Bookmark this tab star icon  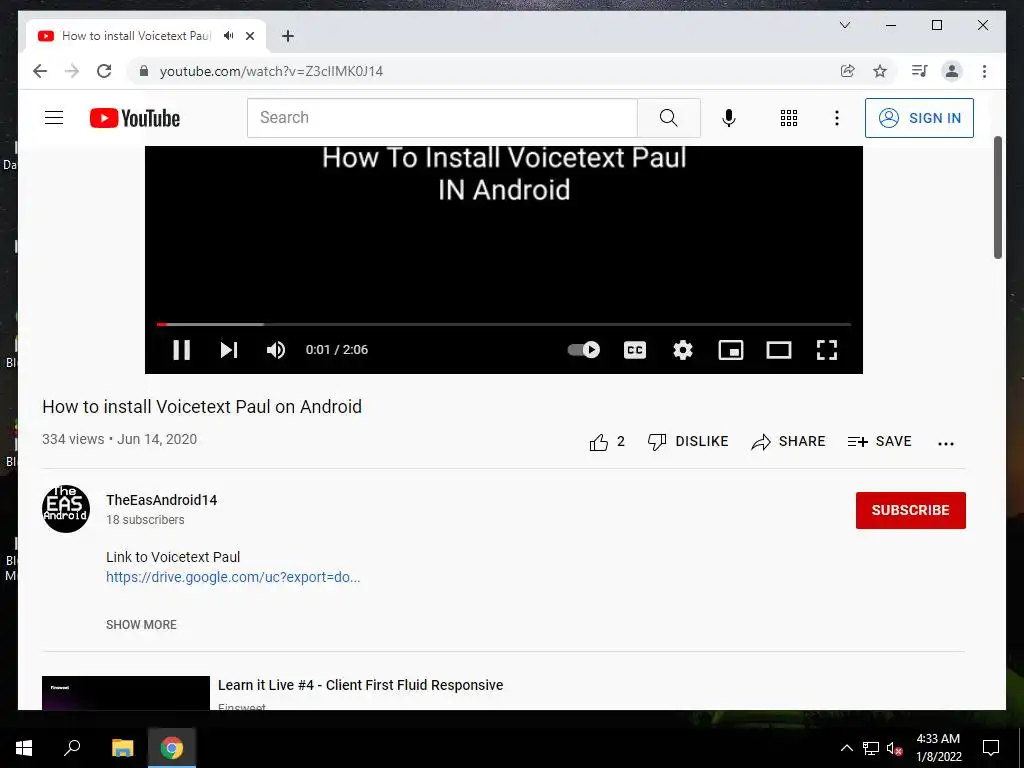point(880,71)
